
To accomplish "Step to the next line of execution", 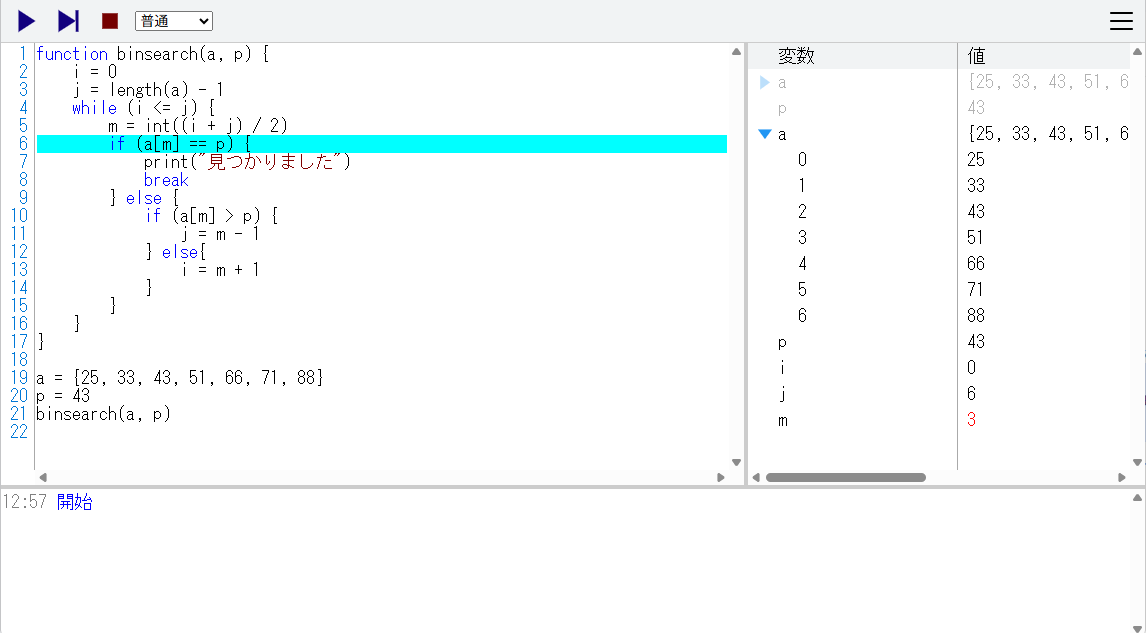I will tap(68, 21).
